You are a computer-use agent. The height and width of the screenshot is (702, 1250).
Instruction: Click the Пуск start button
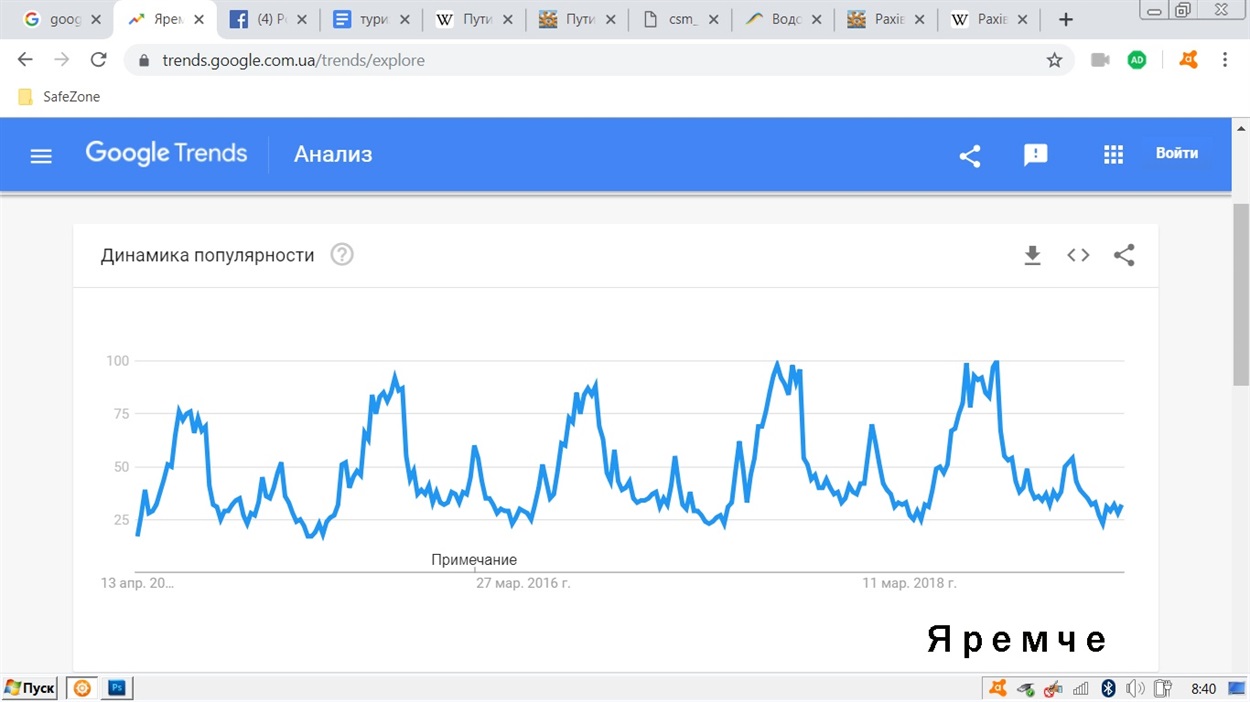(x=31, y=688)
